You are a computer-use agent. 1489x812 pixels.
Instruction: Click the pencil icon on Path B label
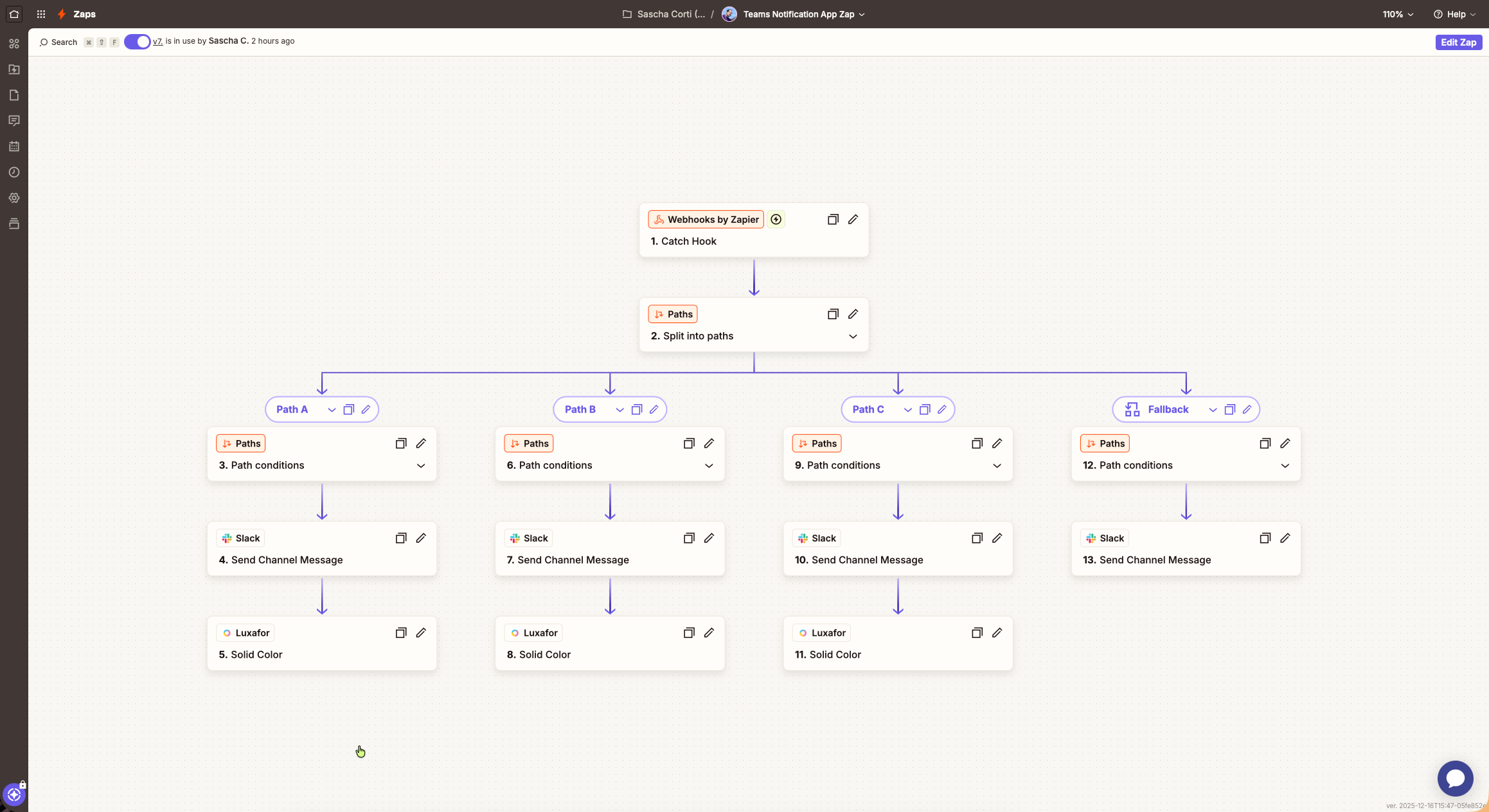[654, 410]
